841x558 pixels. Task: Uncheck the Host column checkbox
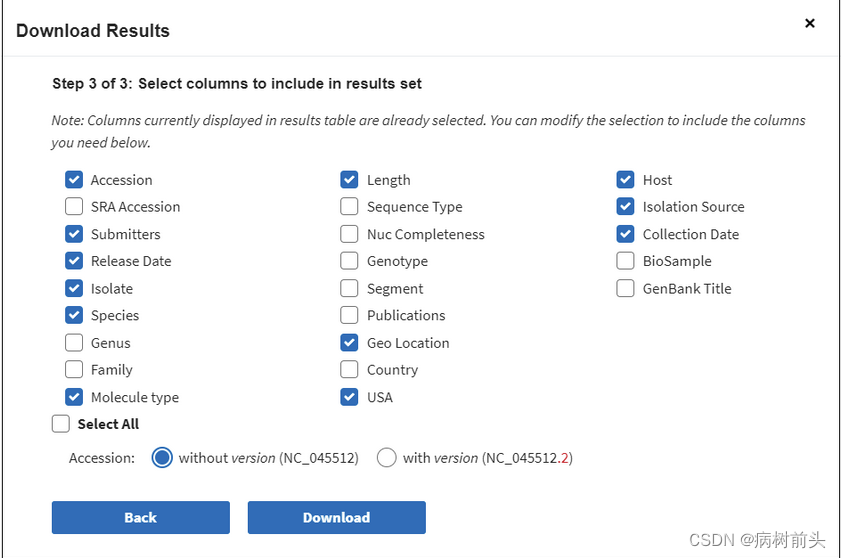(625, 180)
